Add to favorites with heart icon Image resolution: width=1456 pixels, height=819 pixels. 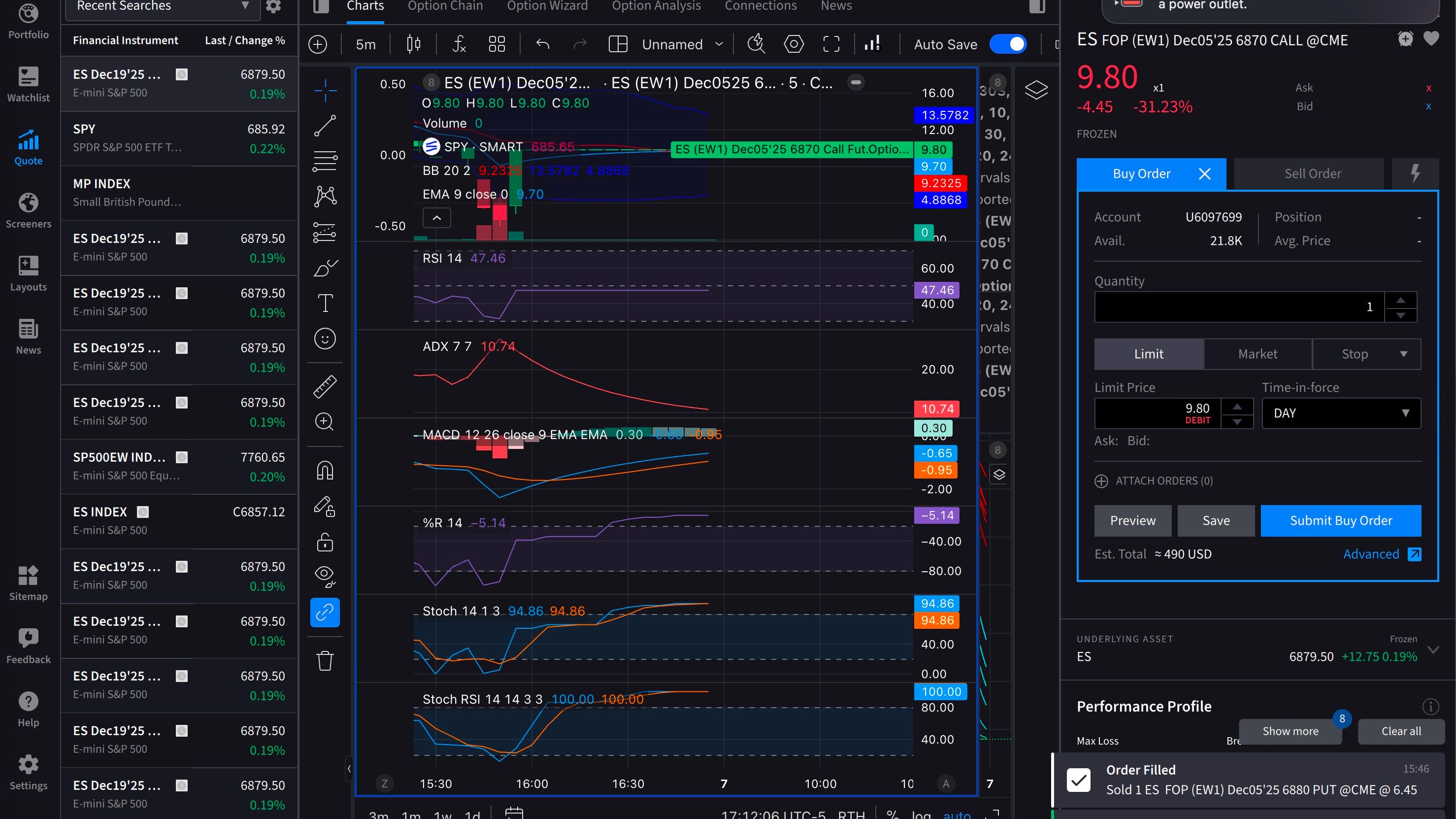(x=1430, y=39)
